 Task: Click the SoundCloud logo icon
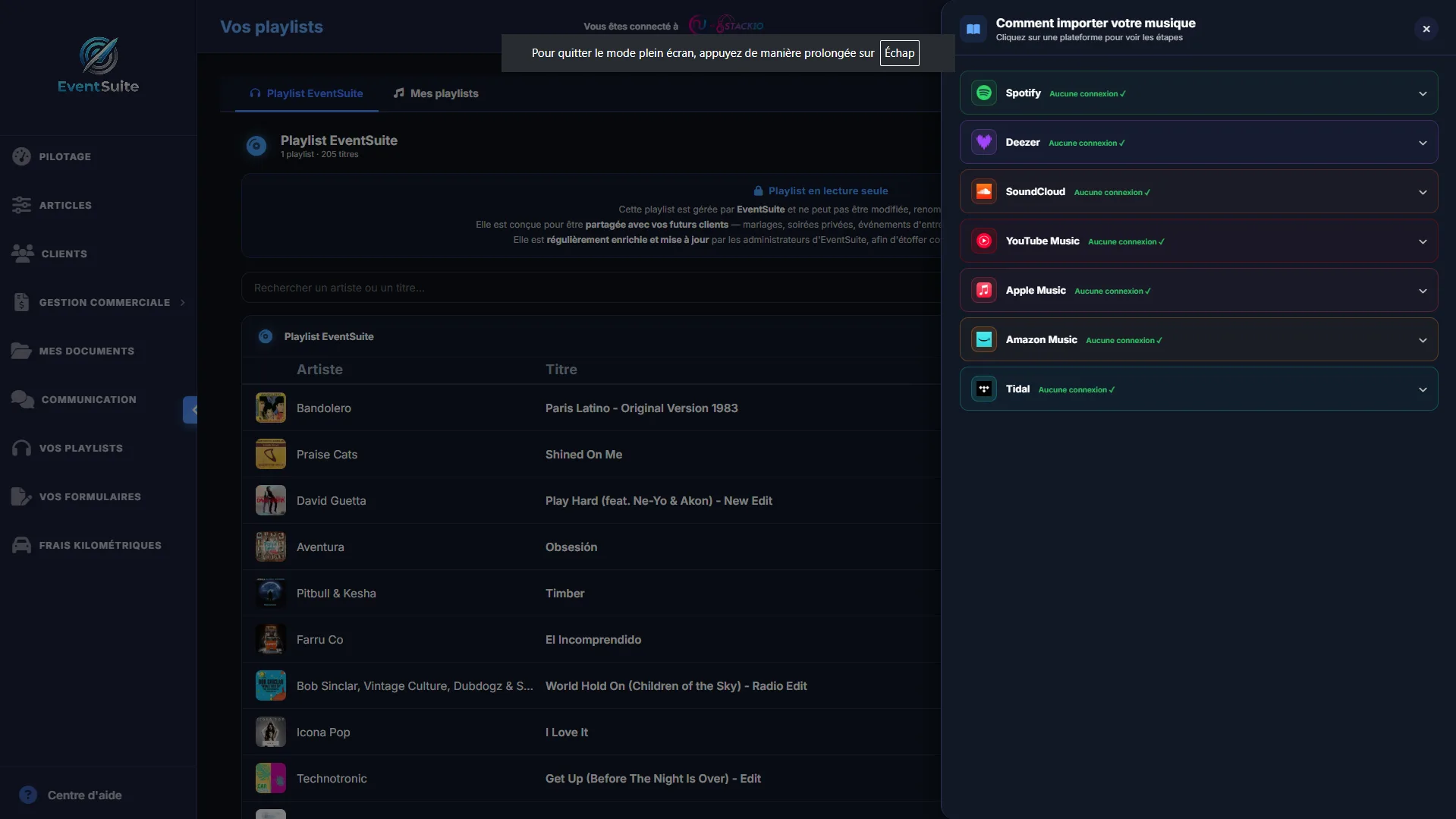coord(984,191)
